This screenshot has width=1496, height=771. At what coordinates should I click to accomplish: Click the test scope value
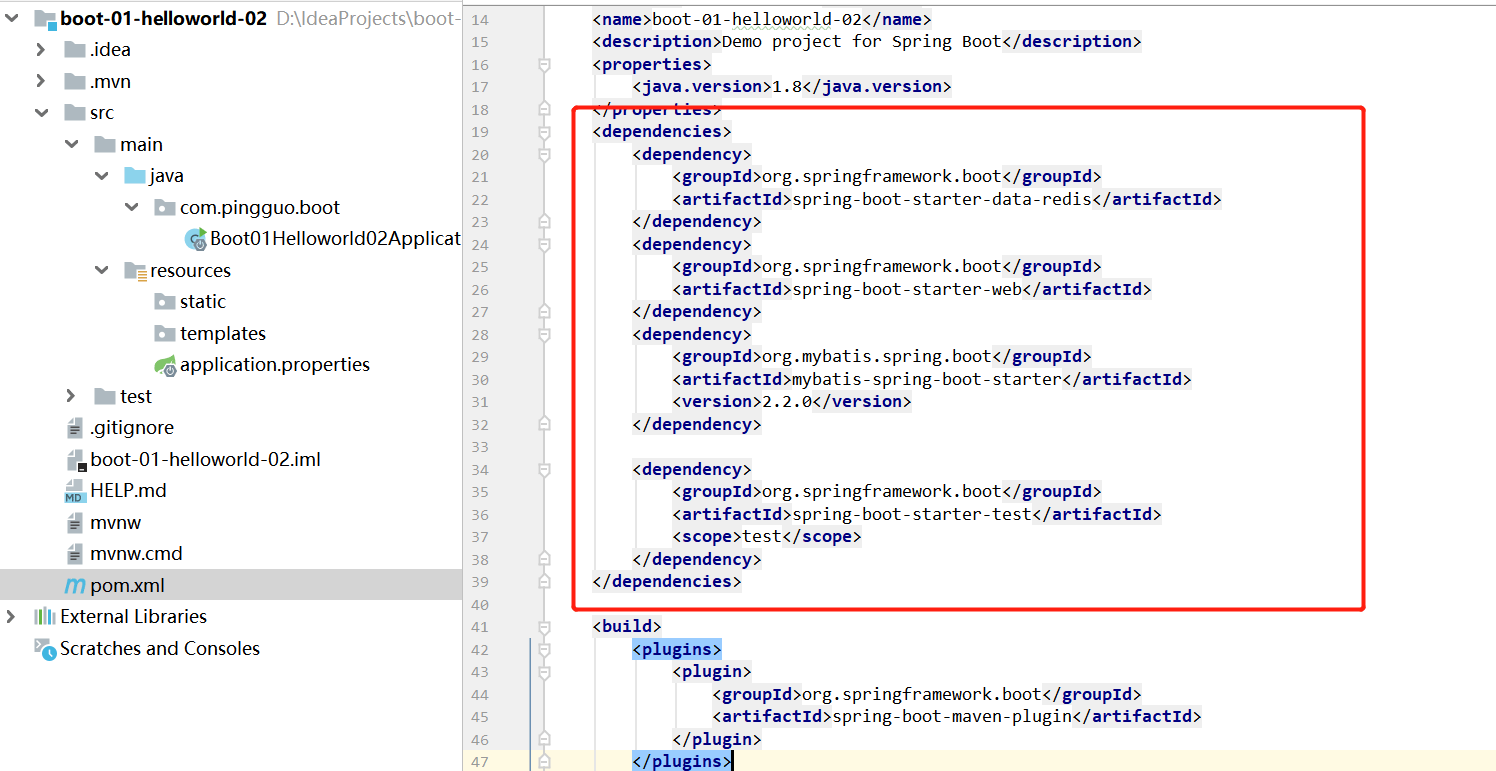point(762,536)
